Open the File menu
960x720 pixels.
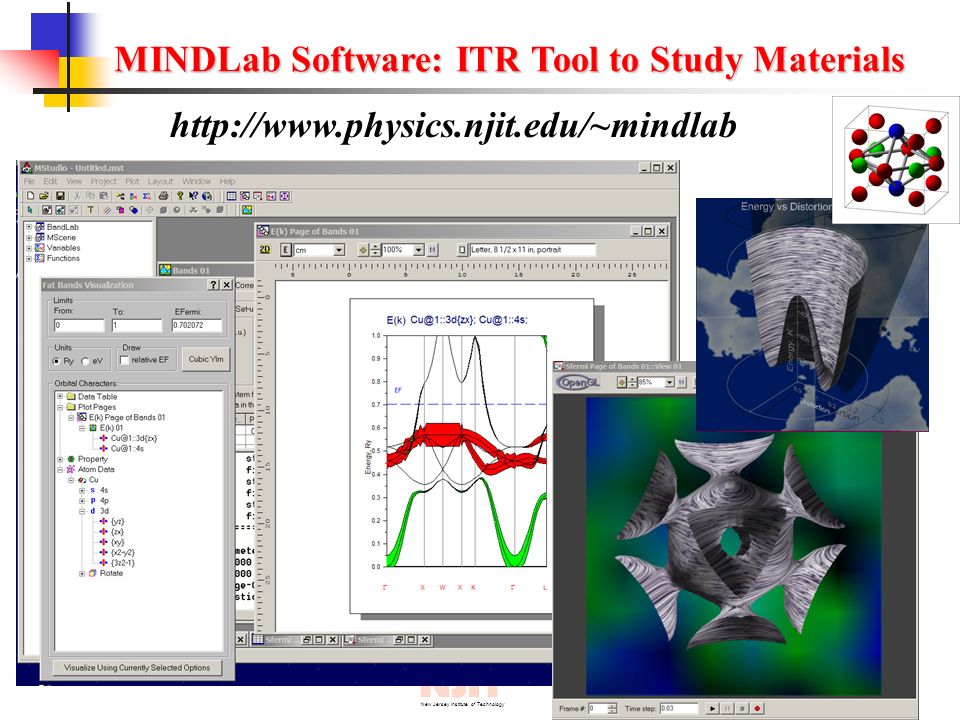pyautogui.click(x=29, y=181)
